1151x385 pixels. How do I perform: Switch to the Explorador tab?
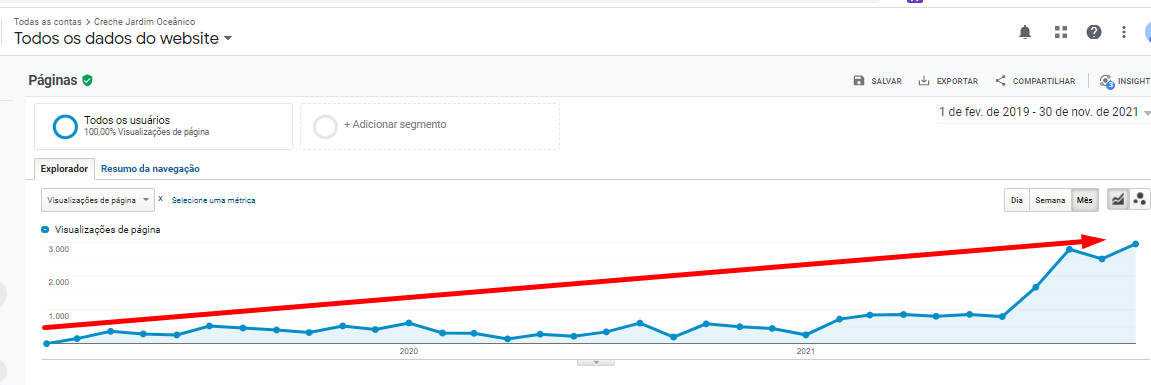(65, 168)
